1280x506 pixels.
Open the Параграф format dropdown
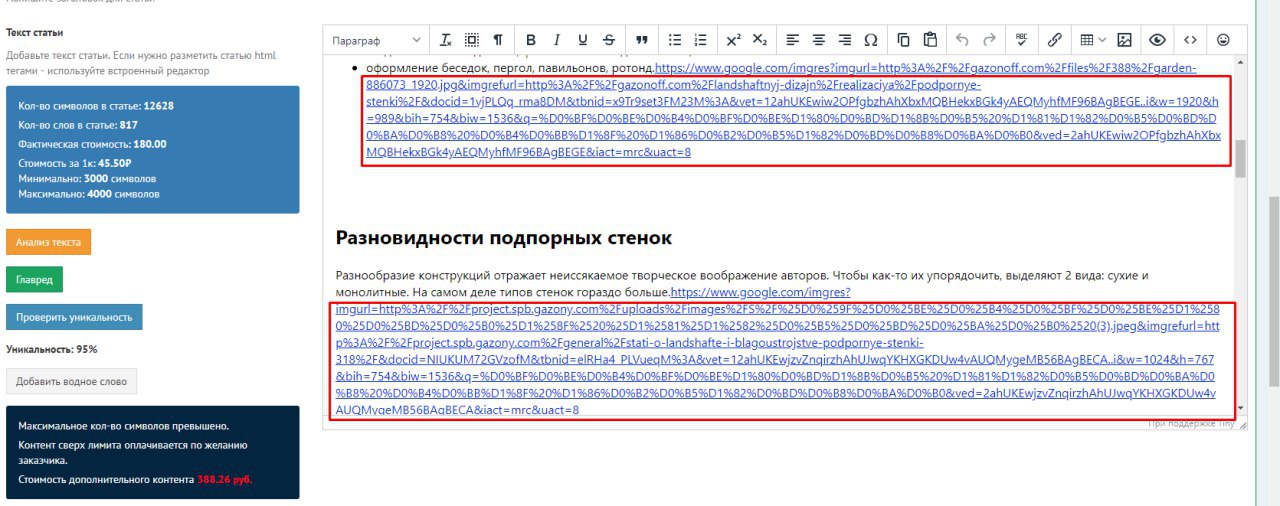377,40
